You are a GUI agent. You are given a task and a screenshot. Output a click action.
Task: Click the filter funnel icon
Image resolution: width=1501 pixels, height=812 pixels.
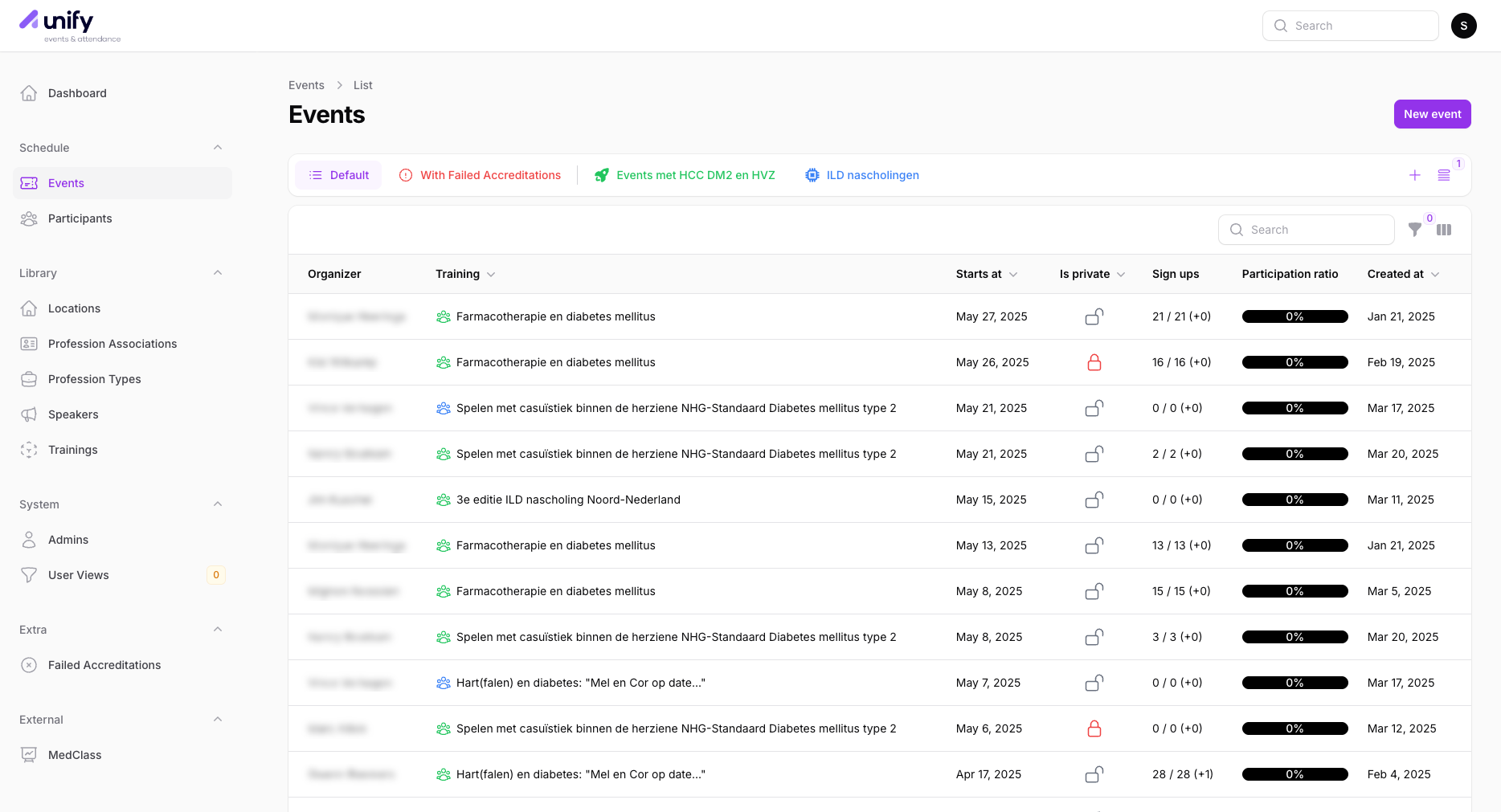coord(1415,230)
